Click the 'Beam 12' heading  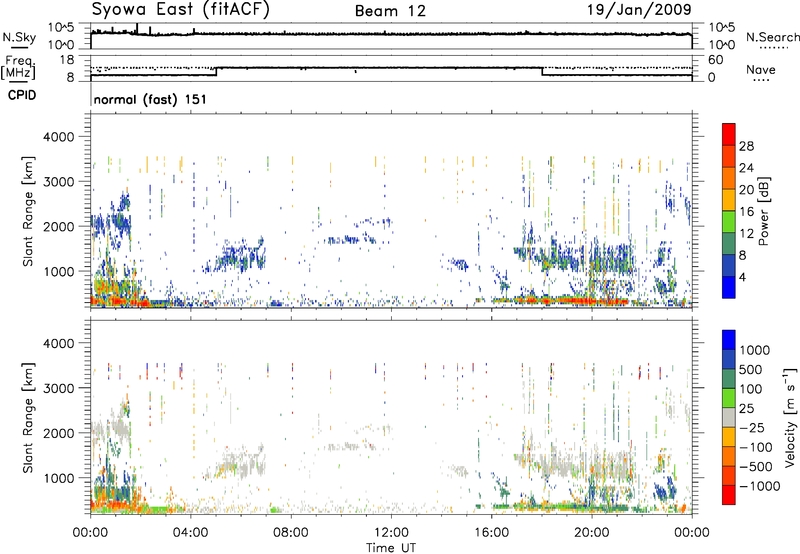click(390, 11)
